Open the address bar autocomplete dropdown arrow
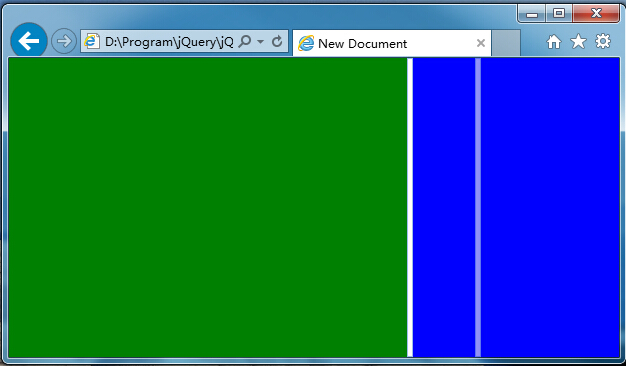 point(261,42)
